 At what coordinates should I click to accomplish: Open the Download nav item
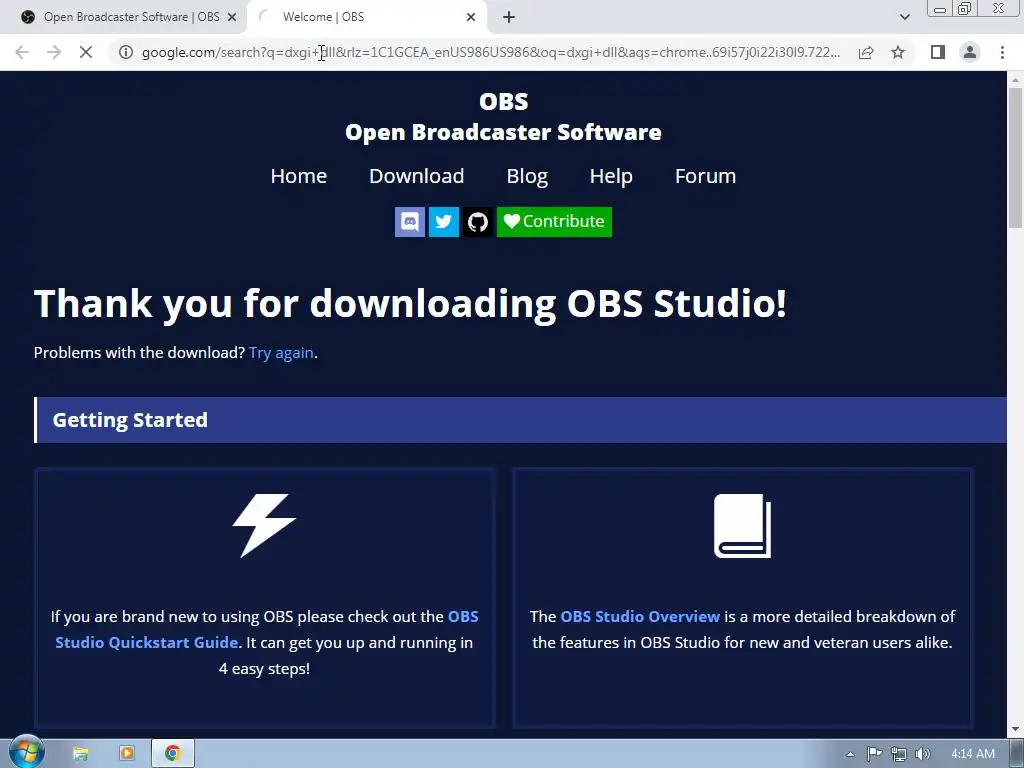417,176
